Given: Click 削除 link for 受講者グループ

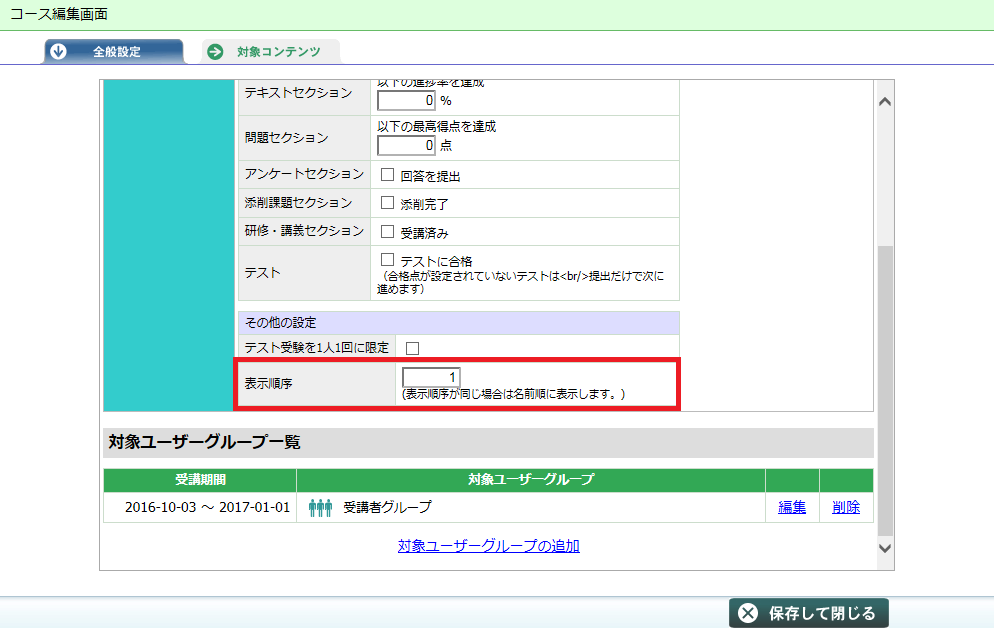Looking at the screenshot, I should 846,507.
